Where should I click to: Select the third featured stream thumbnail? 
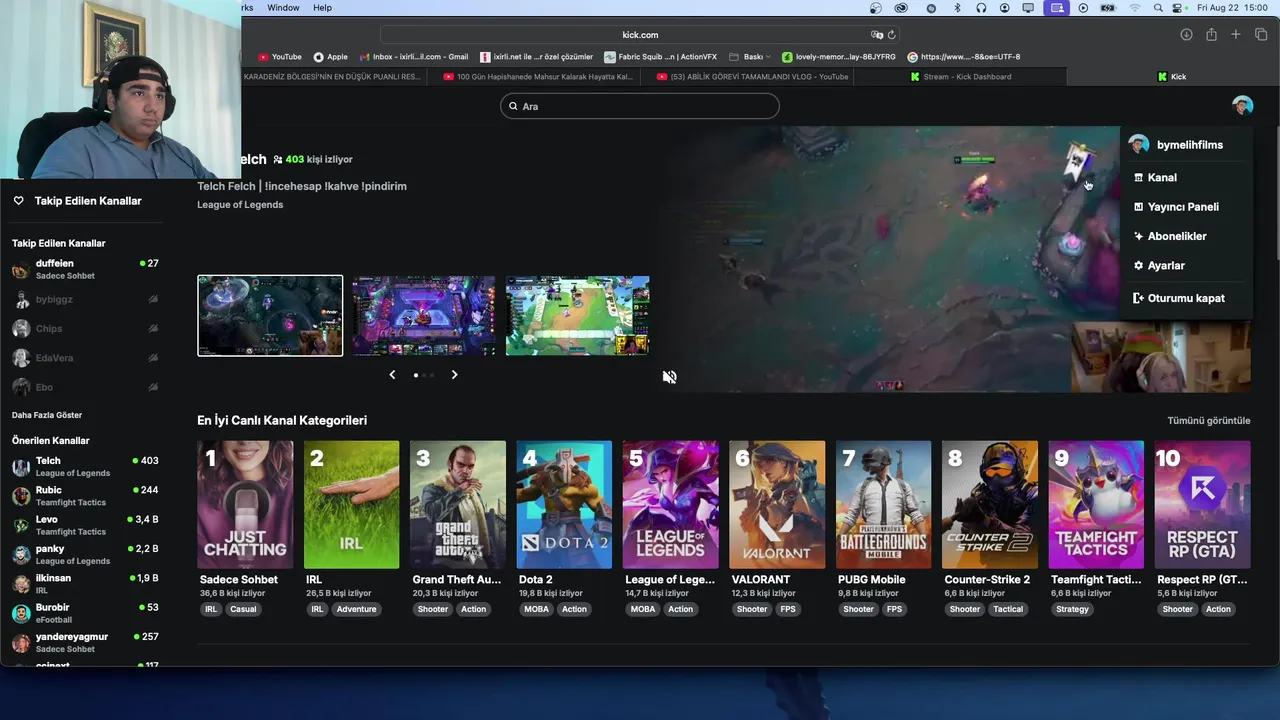coord(577,316)
